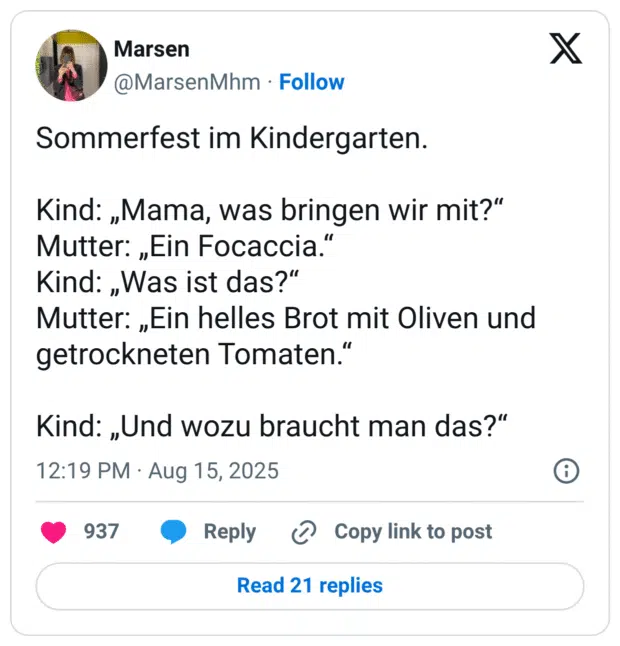Open Marsen's profile picture
Viewport: 620px width, 646px height.
(x=71, y=65)
